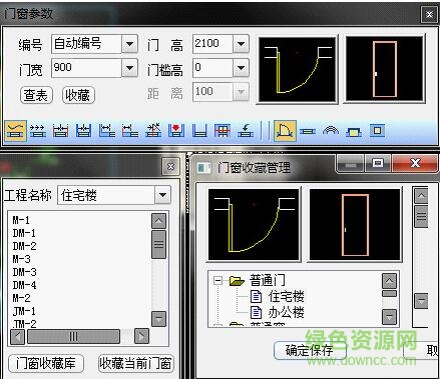Screen dimensions: 440x379
Task: Open the disabled 距离 dropdown arrow
Action: coord(241,92)
